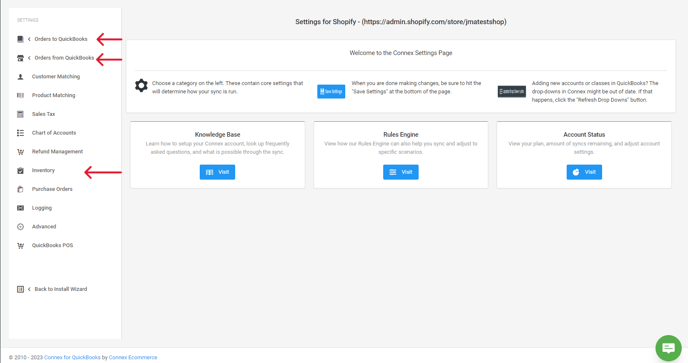The height and width of the screenshot is (363, 688).
Task: Open Inventory settings
Action: tap(43, 170)
